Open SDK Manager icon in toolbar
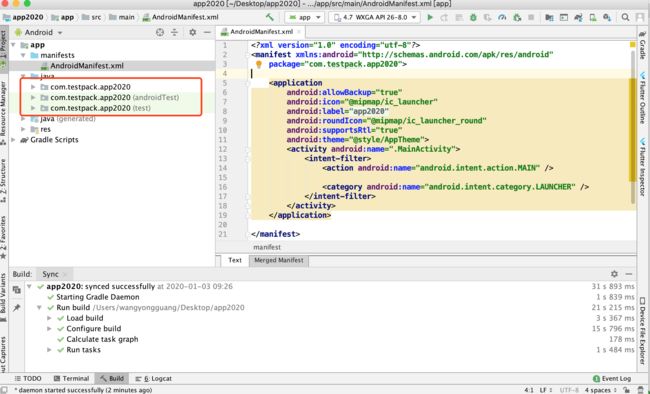This screenshot has width=650, height=394. coord(607,17)
